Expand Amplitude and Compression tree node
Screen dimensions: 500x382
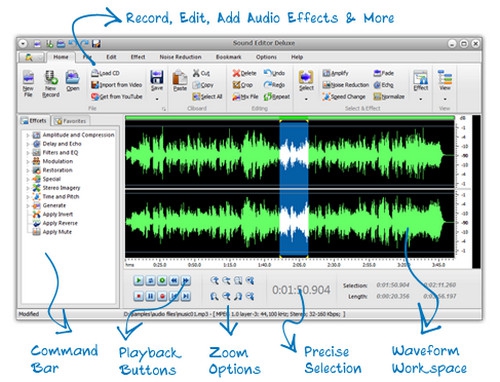click(28, 135)
